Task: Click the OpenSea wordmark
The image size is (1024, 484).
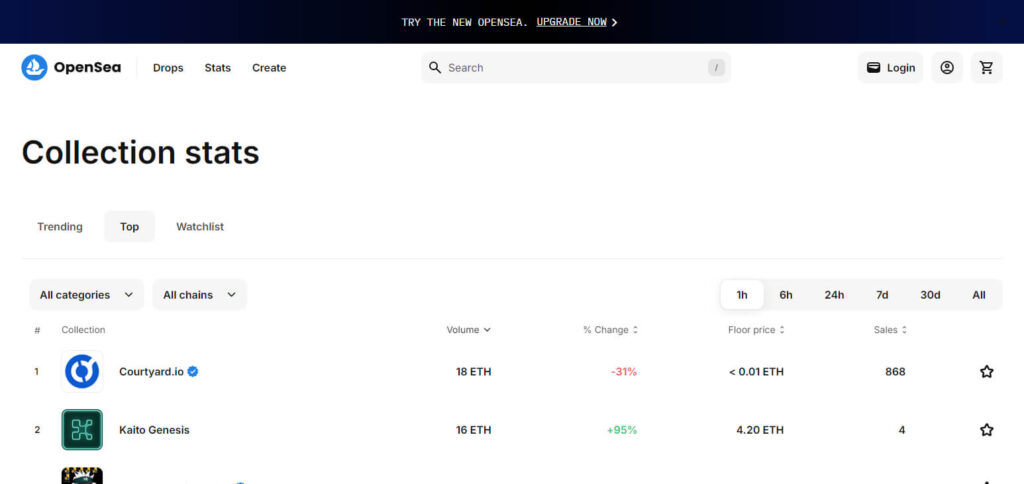Action: (x=87, y=67)
